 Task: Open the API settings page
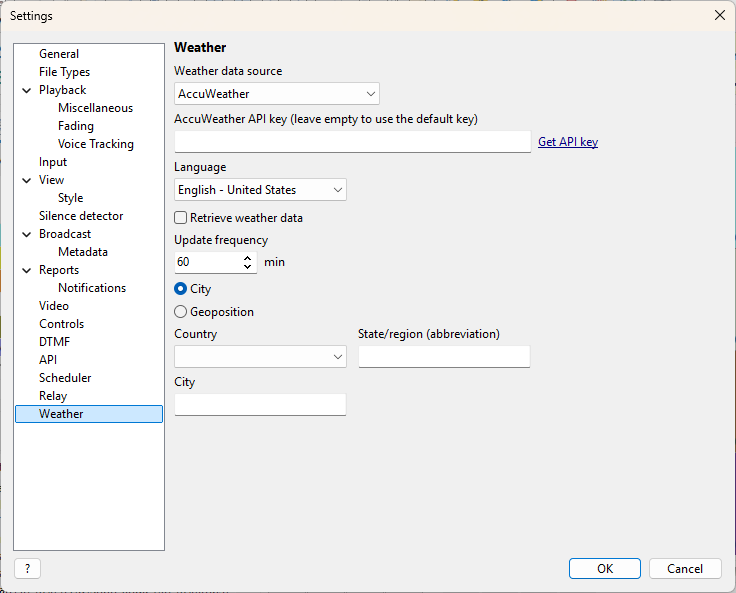point(48,360)
